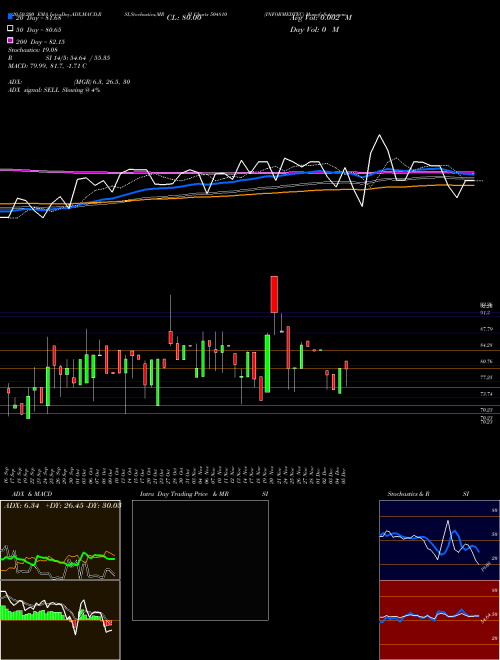This screenshot has height=660, width=500.
Task: Click the 'Stochastics: 19.08' reading
Action: tap(33, 50)
